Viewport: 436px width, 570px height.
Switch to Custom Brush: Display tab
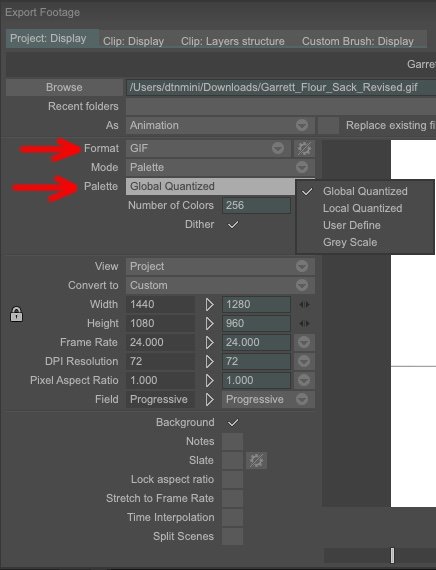tap(358, 41)
